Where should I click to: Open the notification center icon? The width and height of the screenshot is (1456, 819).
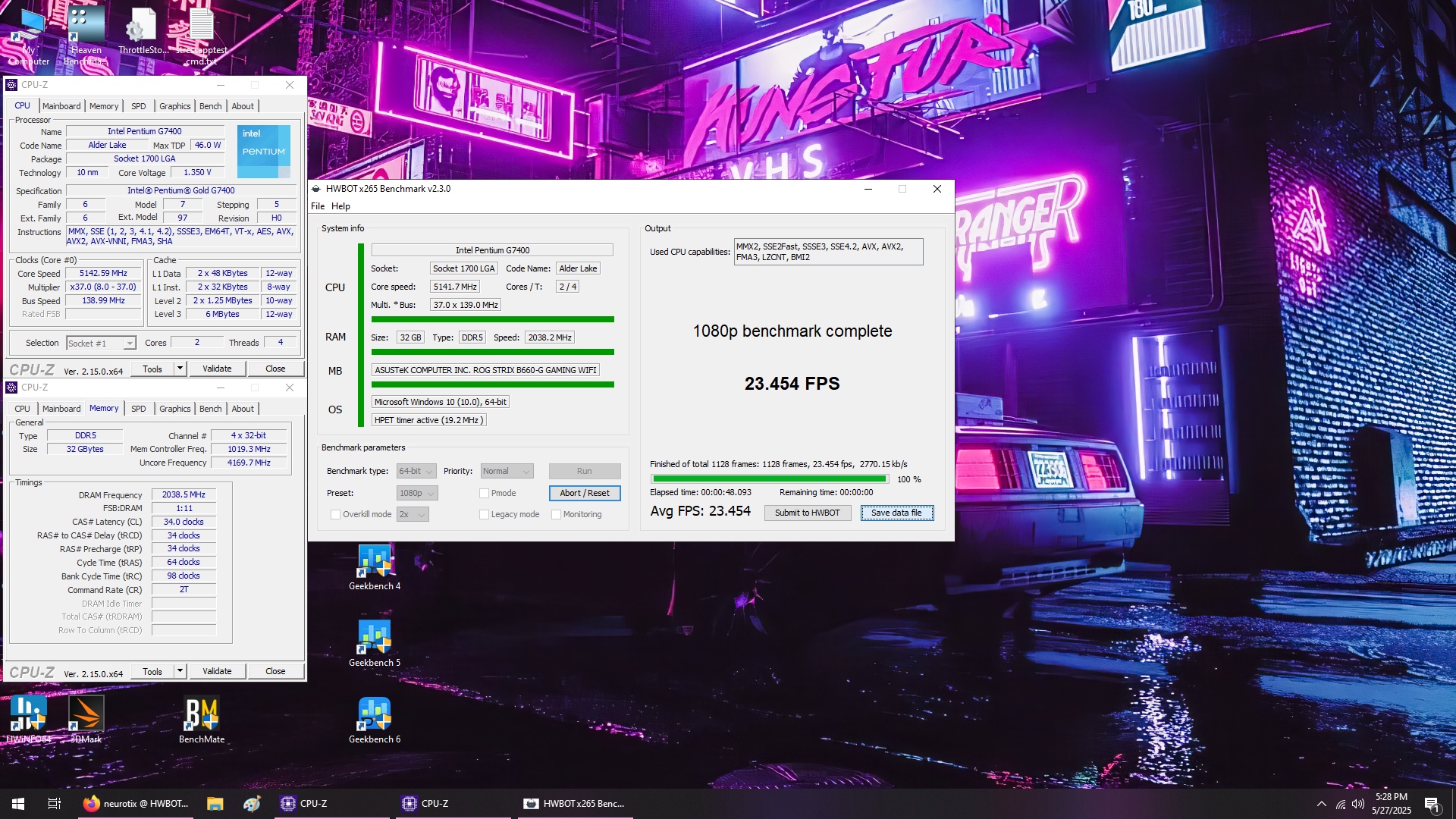pyautogui.click(x=1432, y=804)
